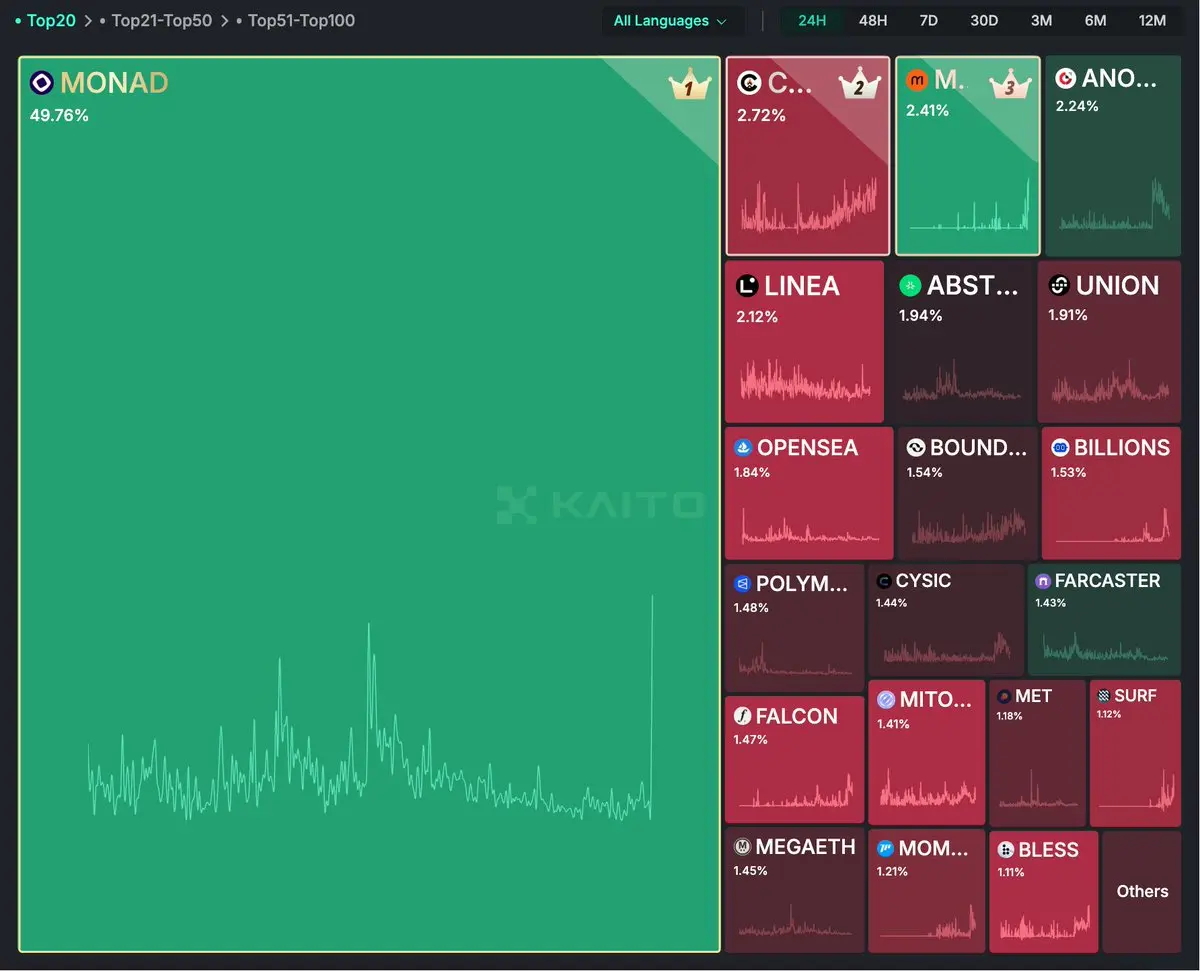
Task: Click the BILLIONS logo icon
Action: tap(1059, 448)
